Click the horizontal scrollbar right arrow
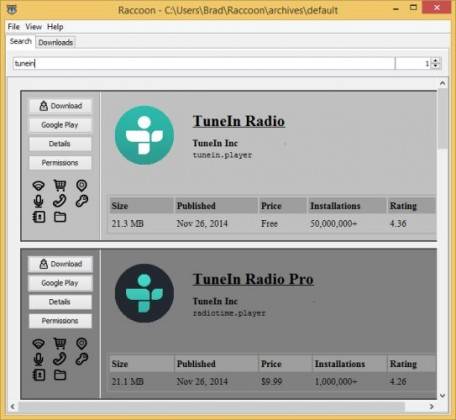 coord(432,406)
